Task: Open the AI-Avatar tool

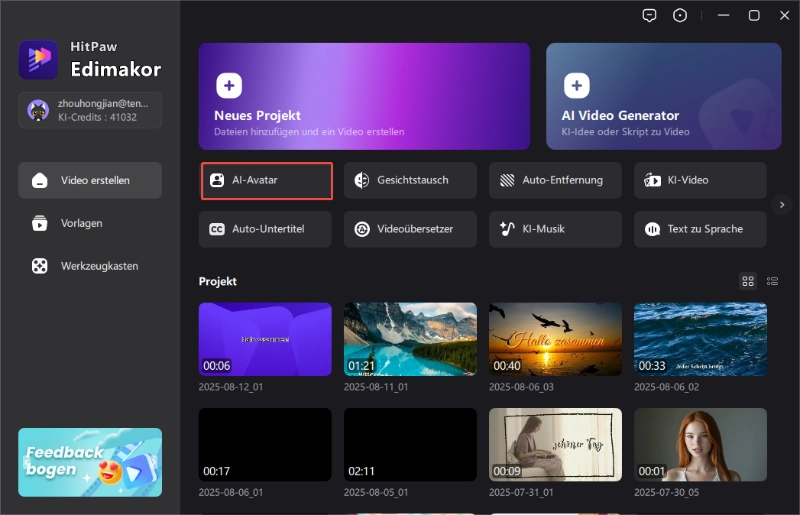Action: pyautogui.click(x=266, y=180)
